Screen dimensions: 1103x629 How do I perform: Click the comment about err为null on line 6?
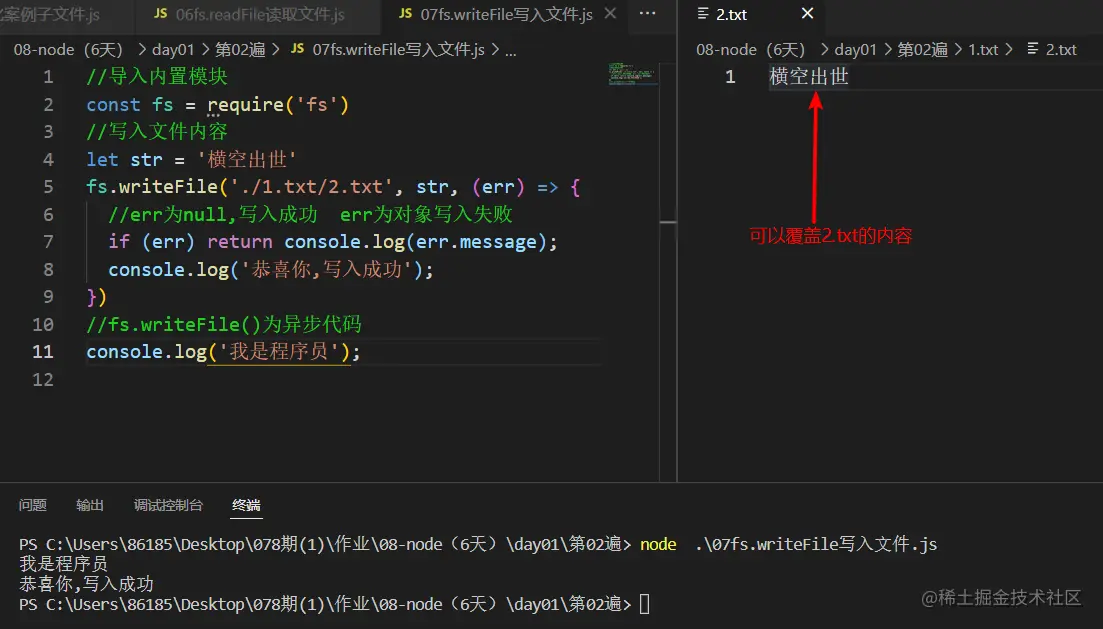pos(310,214)
